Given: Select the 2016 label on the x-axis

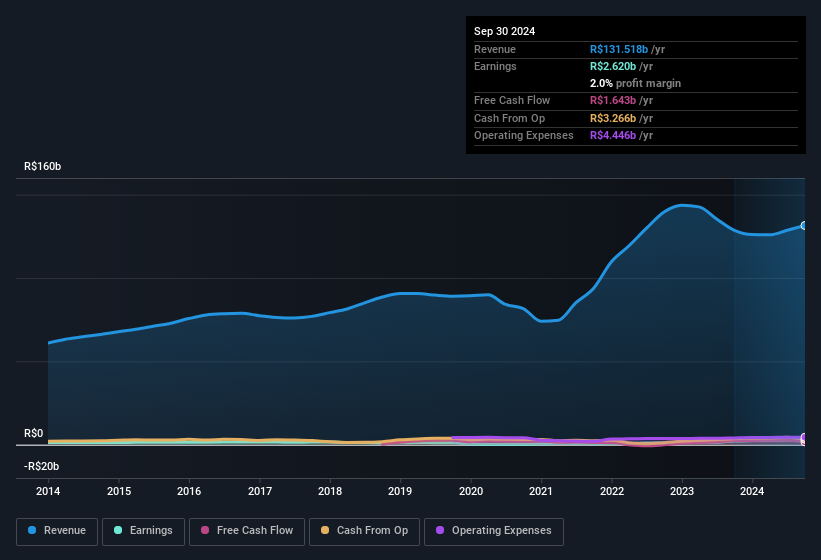Looking at the screenshot, I should [189, 491].
